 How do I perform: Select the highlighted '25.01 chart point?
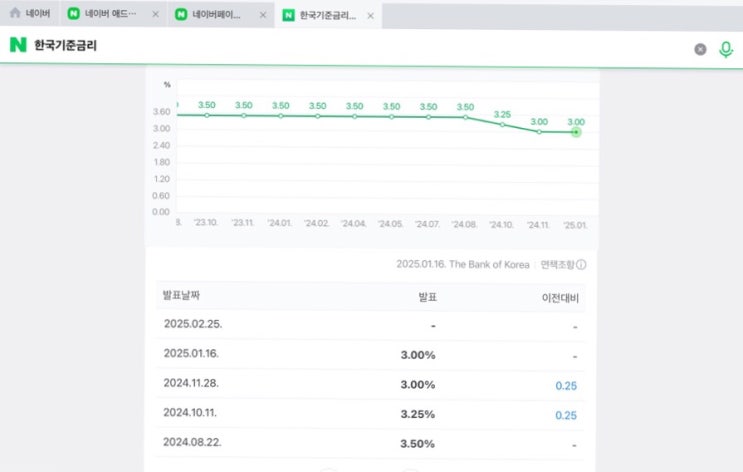pos(576,132)
